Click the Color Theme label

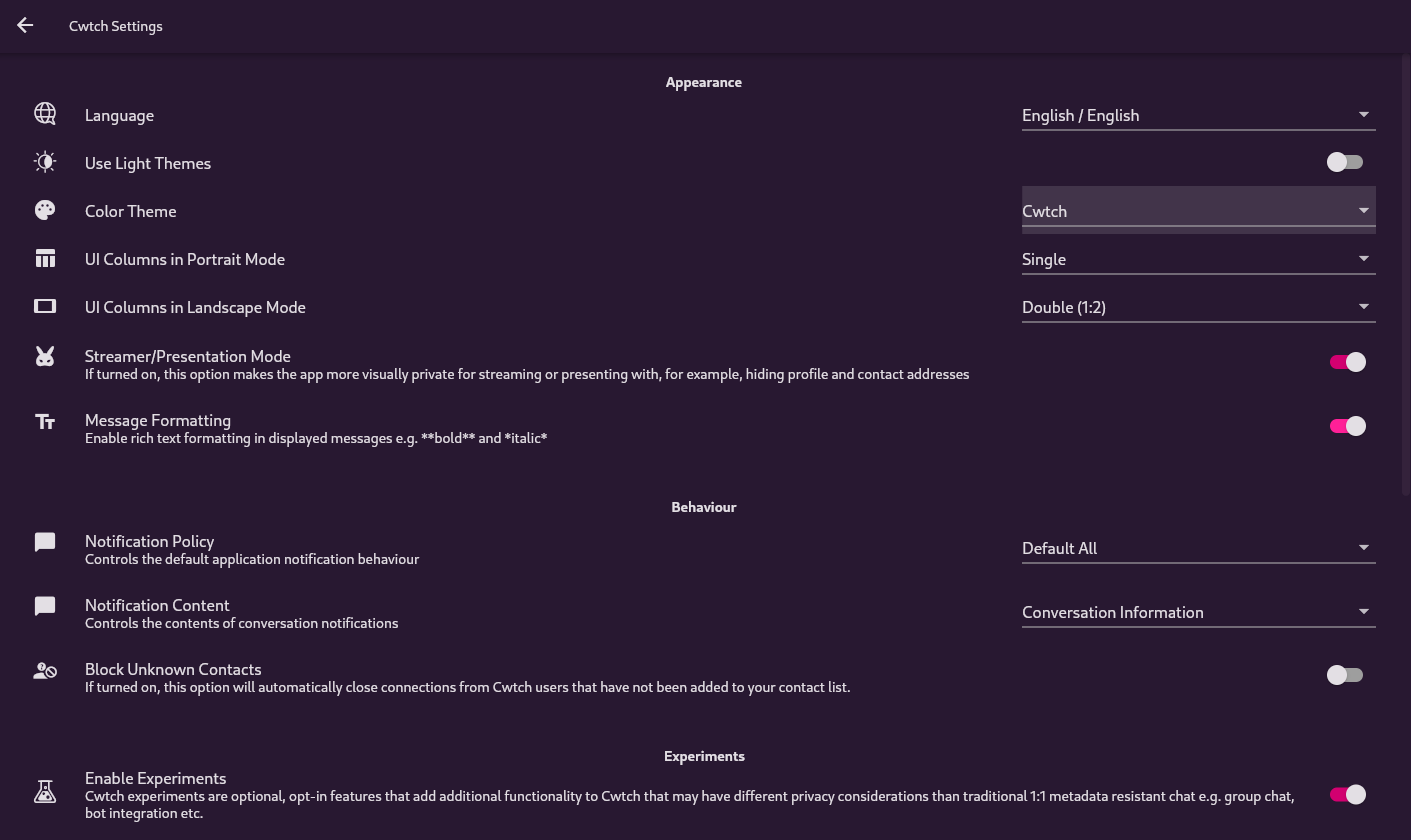pyautogui.click(x=131, y=211)
